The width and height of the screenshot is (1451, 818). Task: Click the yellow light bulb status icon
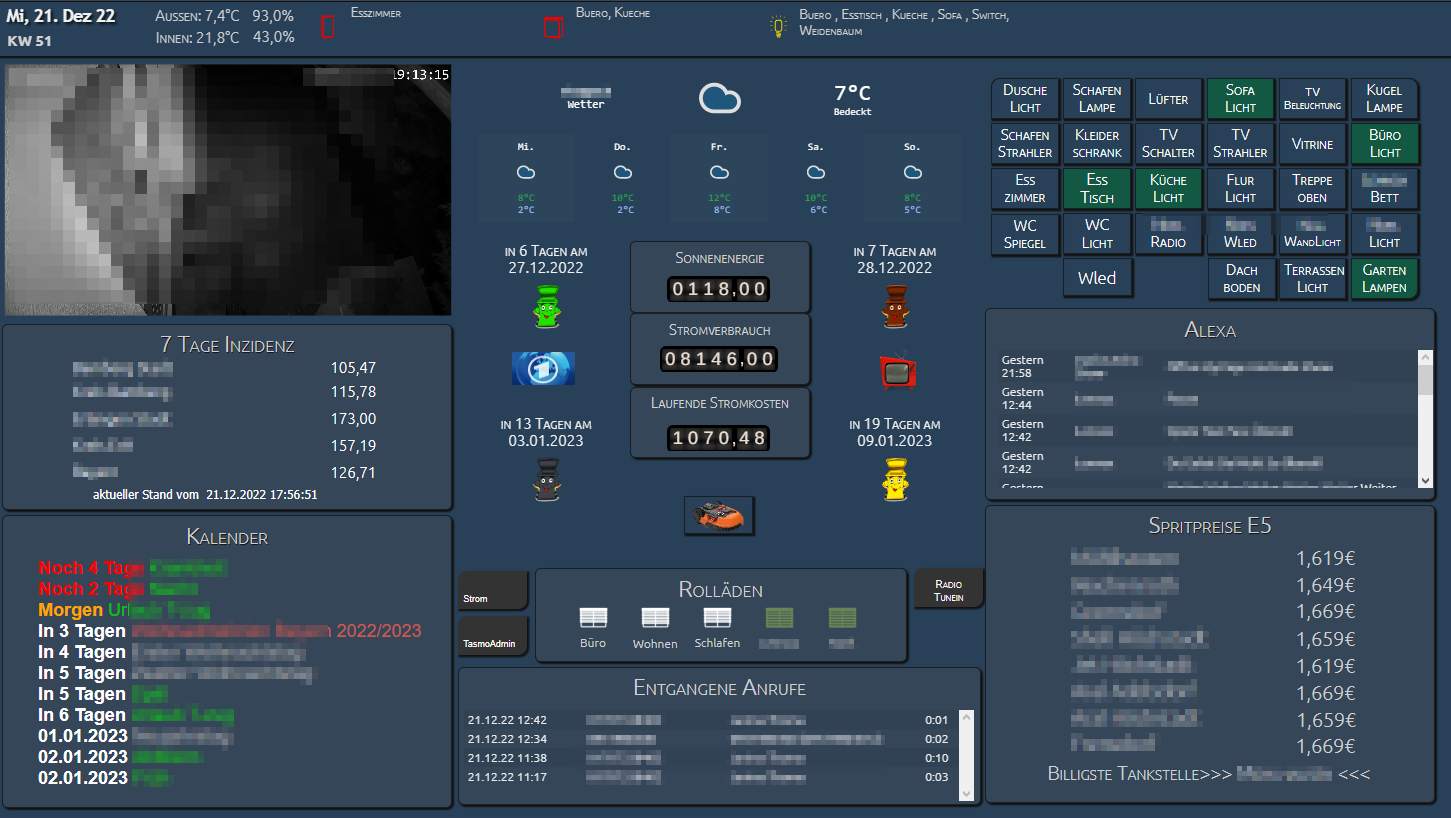click(778, 27)
